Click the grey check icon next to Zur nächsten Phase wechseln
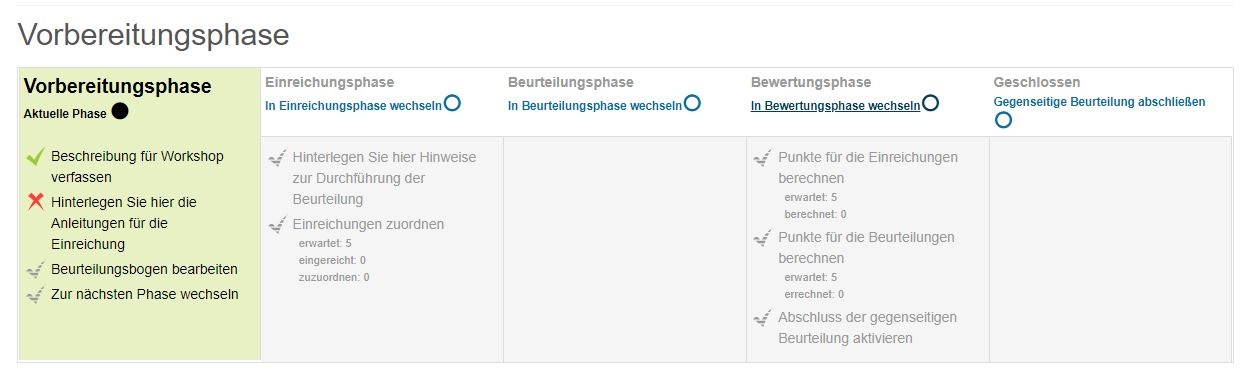Viewport: 1252px width, 380px height. click(35, 295)
